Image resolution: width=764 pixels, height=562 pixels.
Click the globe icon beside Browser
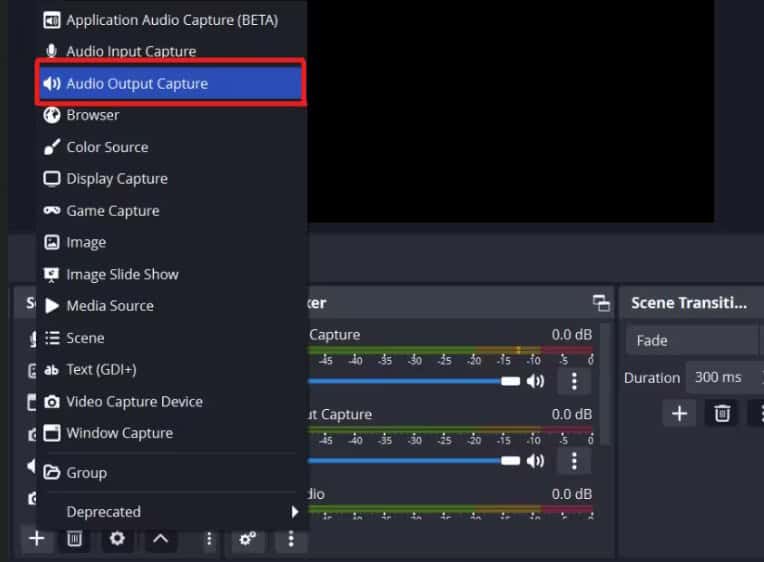click(x=52, y=115)
